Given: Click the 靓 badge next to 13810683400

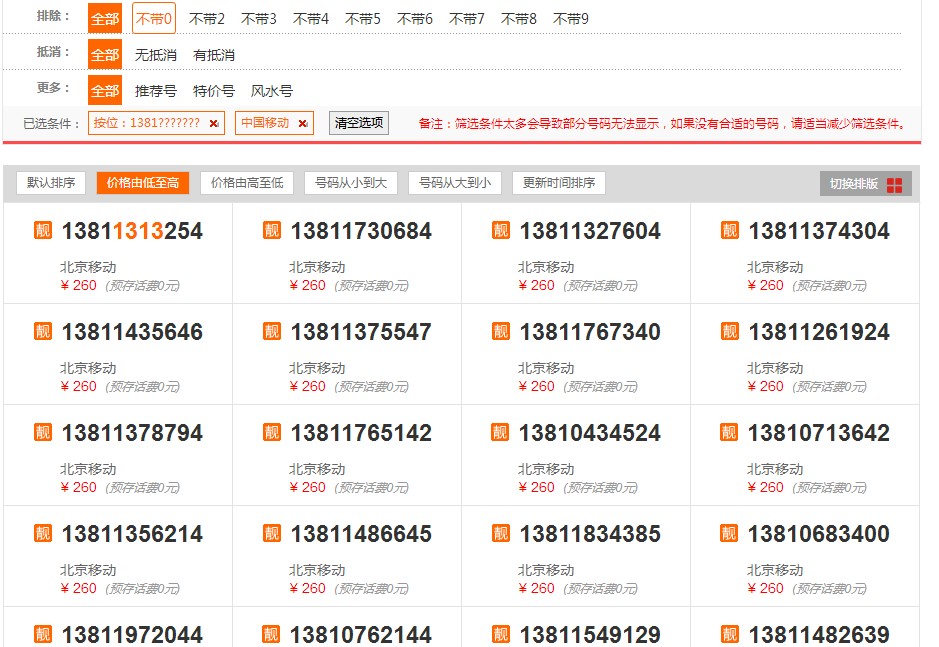Looking at the screenshot, I should click(729, 533).
